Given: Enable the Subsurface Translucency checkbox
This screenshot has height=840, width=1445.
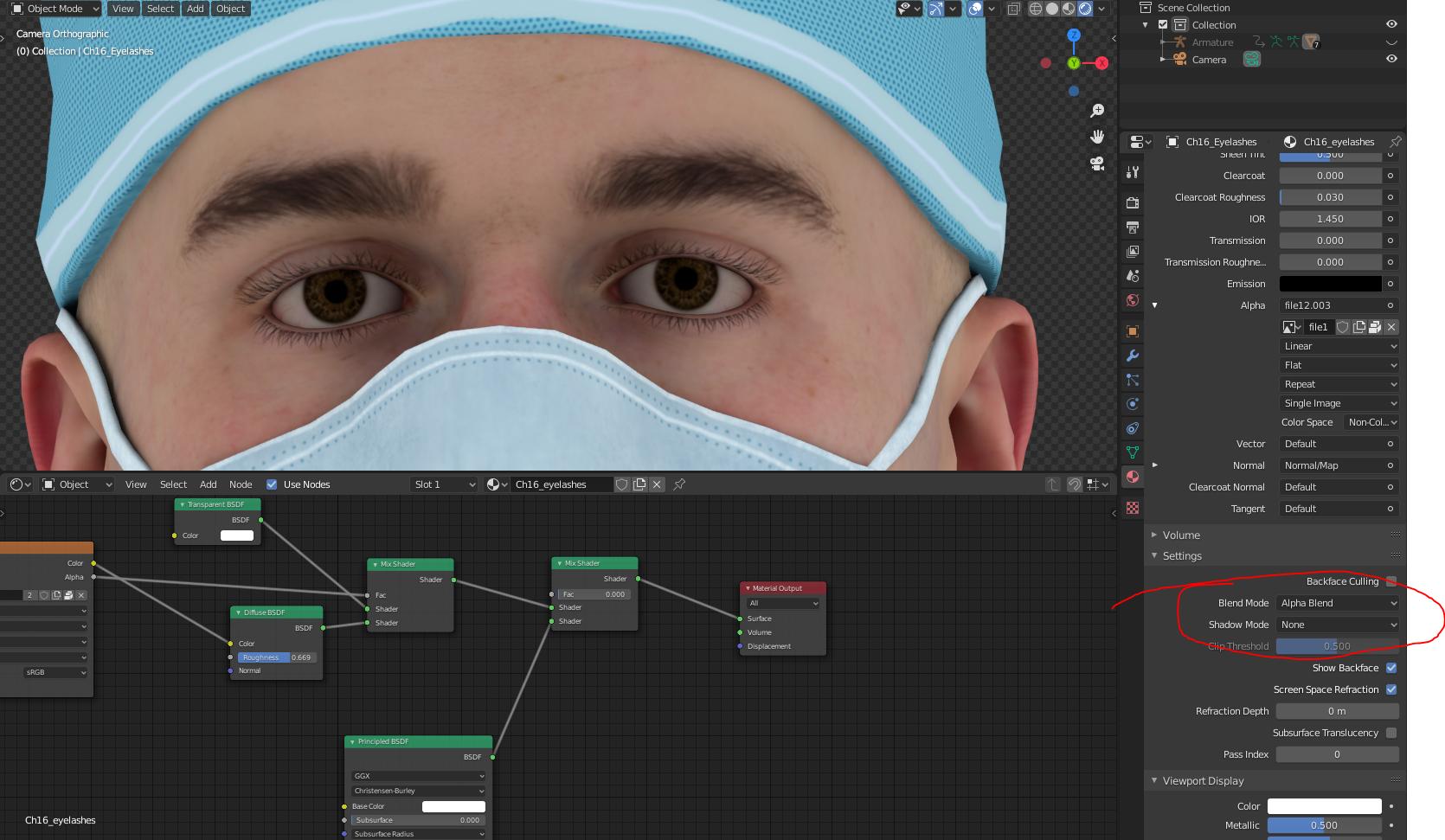Looking at the screenshot, I should coord(1391,733).
